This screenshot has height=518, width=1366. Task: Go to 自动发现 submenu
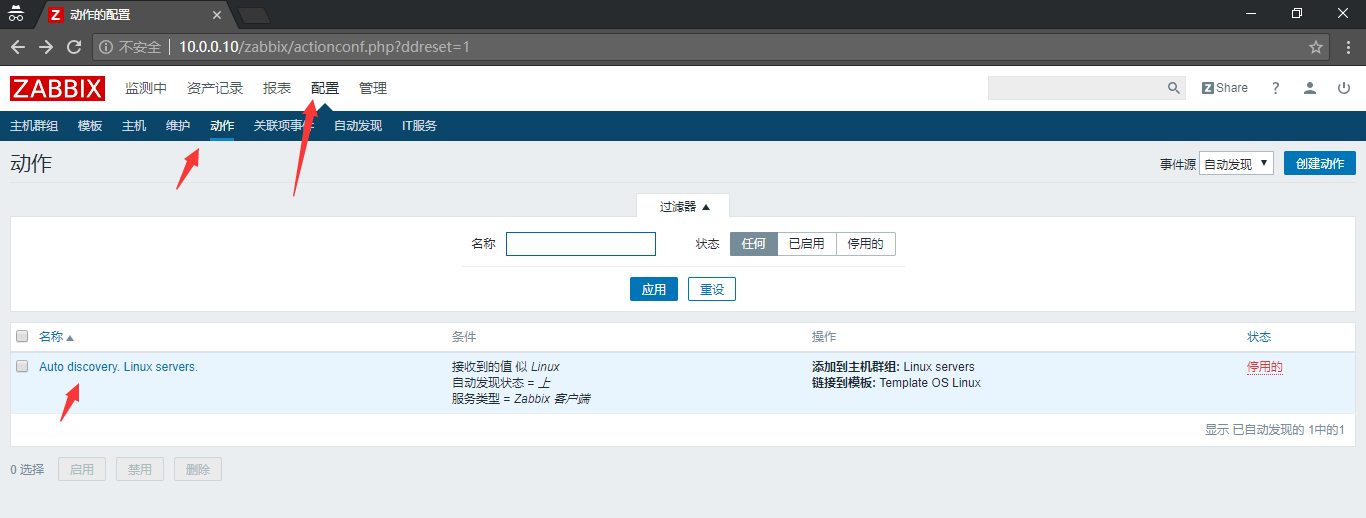coord(358,126)
